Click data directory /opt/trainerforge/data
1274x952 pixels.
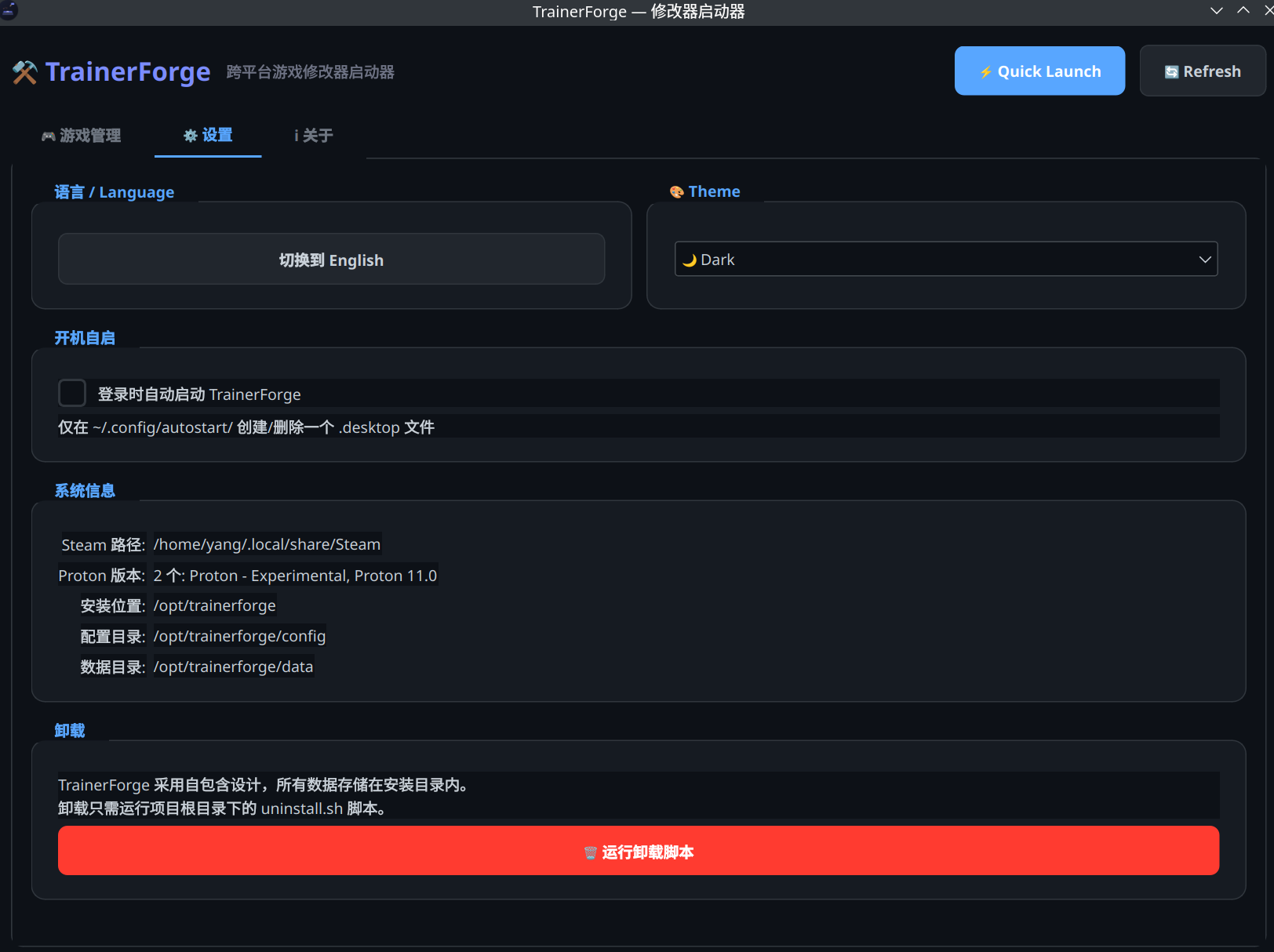(233, 667)
